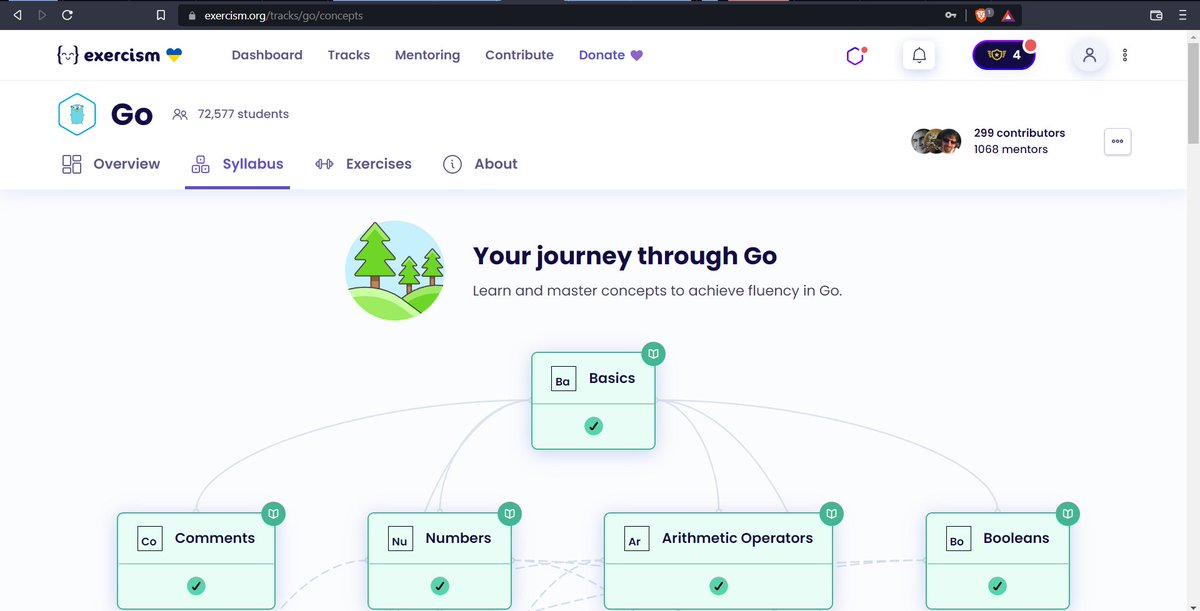
Task: Click the Donate link with heart
Action: click(x=611, y=55)
